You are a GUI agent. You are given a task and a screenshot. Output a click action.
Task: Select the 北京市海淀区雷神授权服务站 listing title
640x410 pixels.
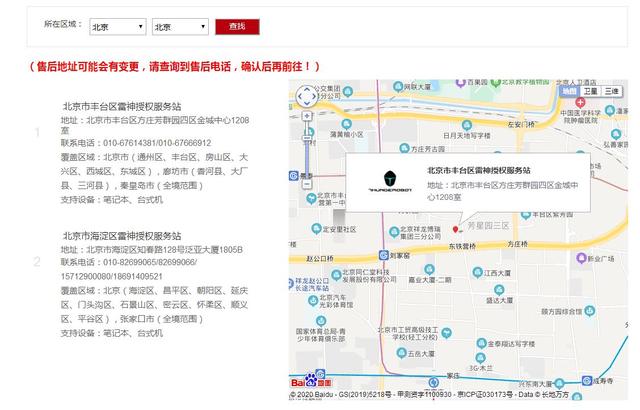[x=122, y=236]
